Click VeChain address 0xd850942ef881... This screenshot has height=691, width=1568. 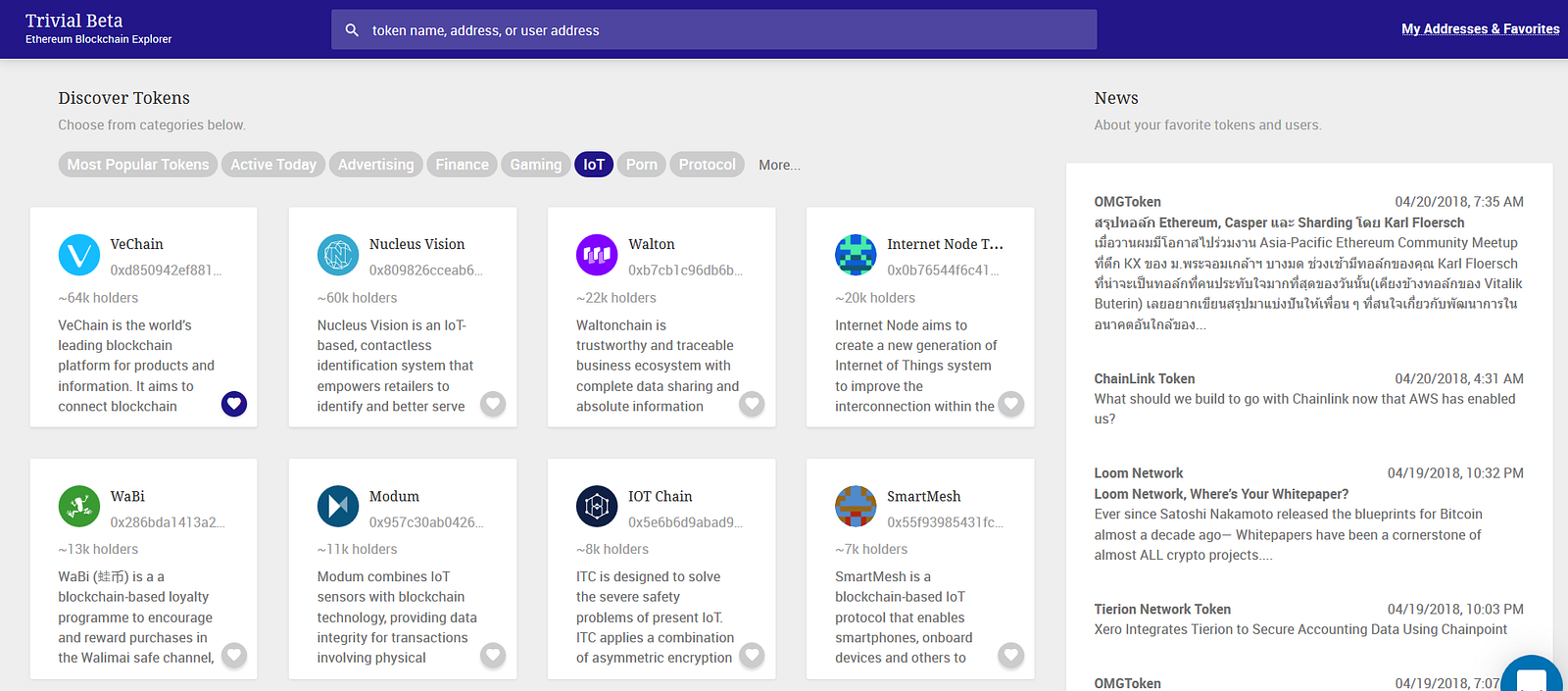coord(166,271)
